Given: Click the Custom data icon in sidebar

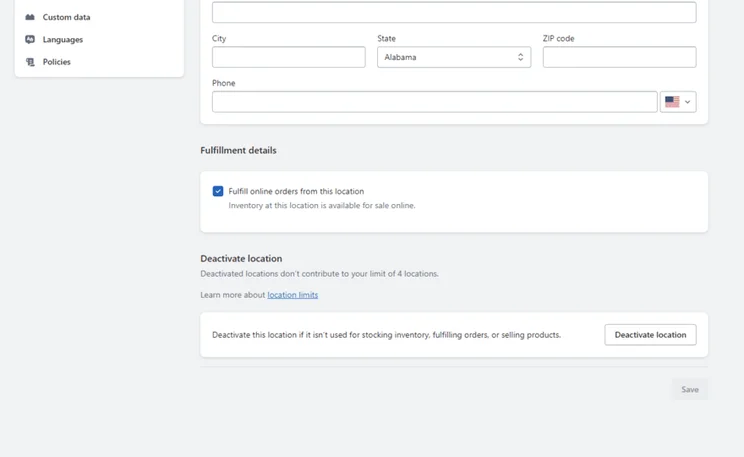Looking at the screenshot, I should point(30,17).
